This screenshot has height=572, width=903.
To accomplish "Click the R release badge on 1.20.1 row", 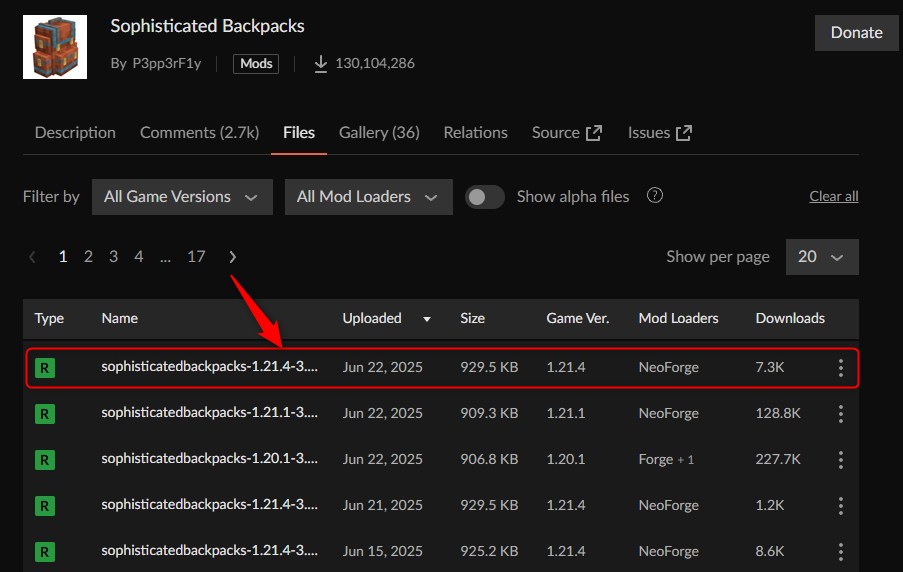I will coord(45,460).
